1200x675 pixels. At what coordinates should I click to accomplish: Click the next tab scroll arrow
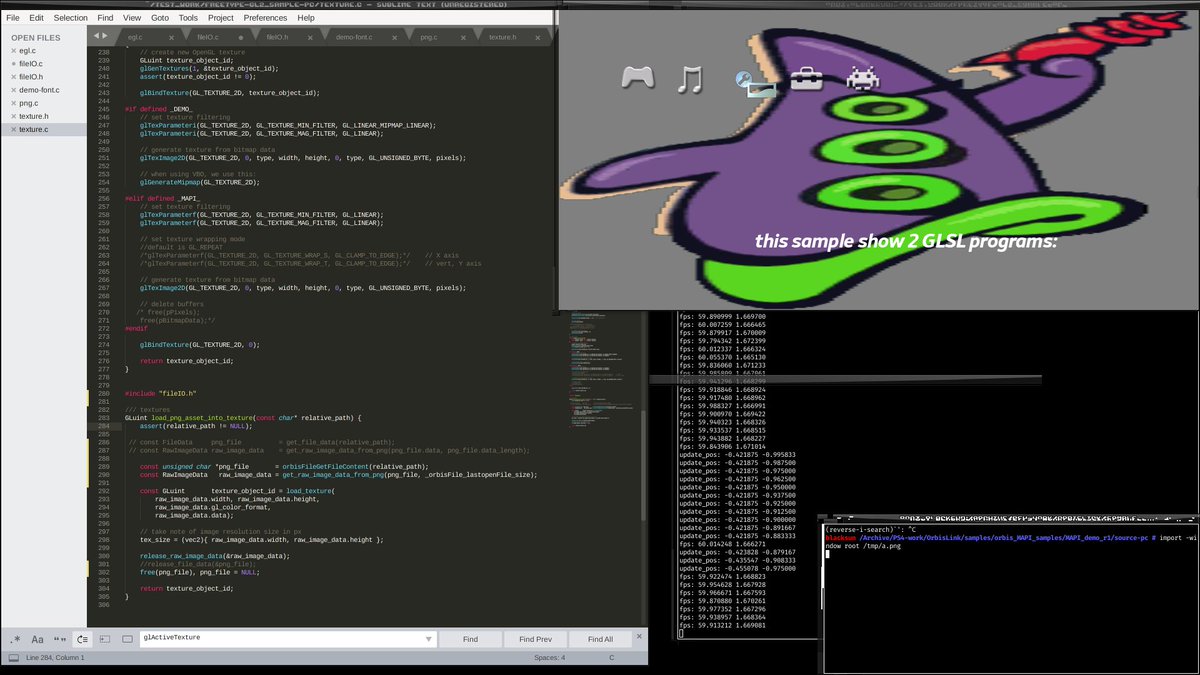tap(107, 36)
